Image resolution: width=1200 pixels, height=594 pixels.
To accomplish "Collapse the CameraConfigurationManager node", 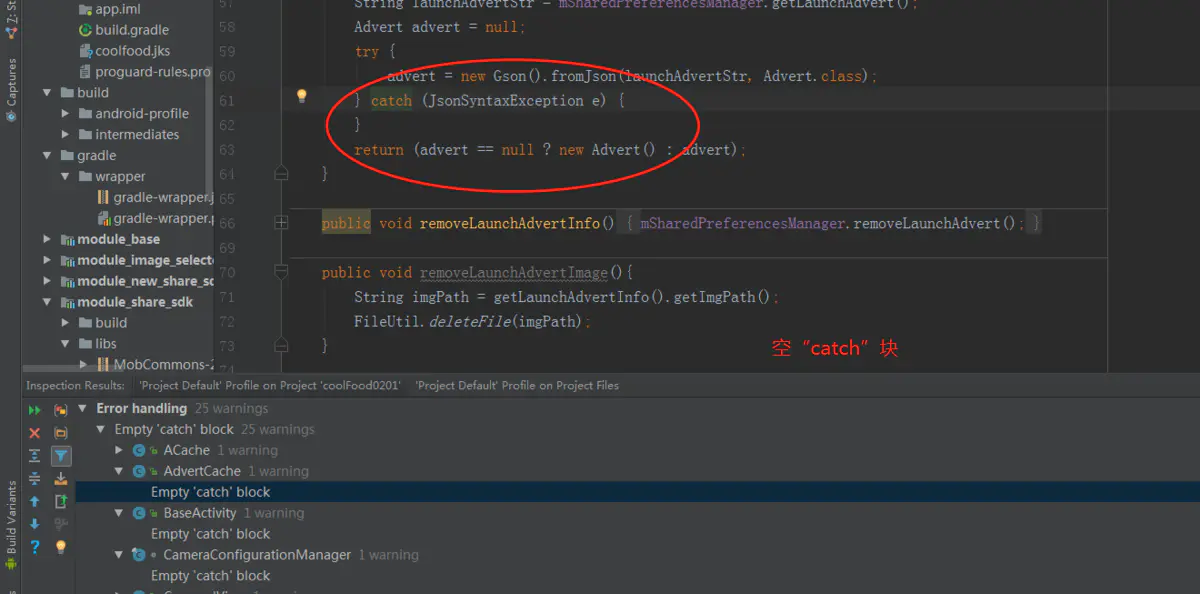I will [x=119, y=555].
